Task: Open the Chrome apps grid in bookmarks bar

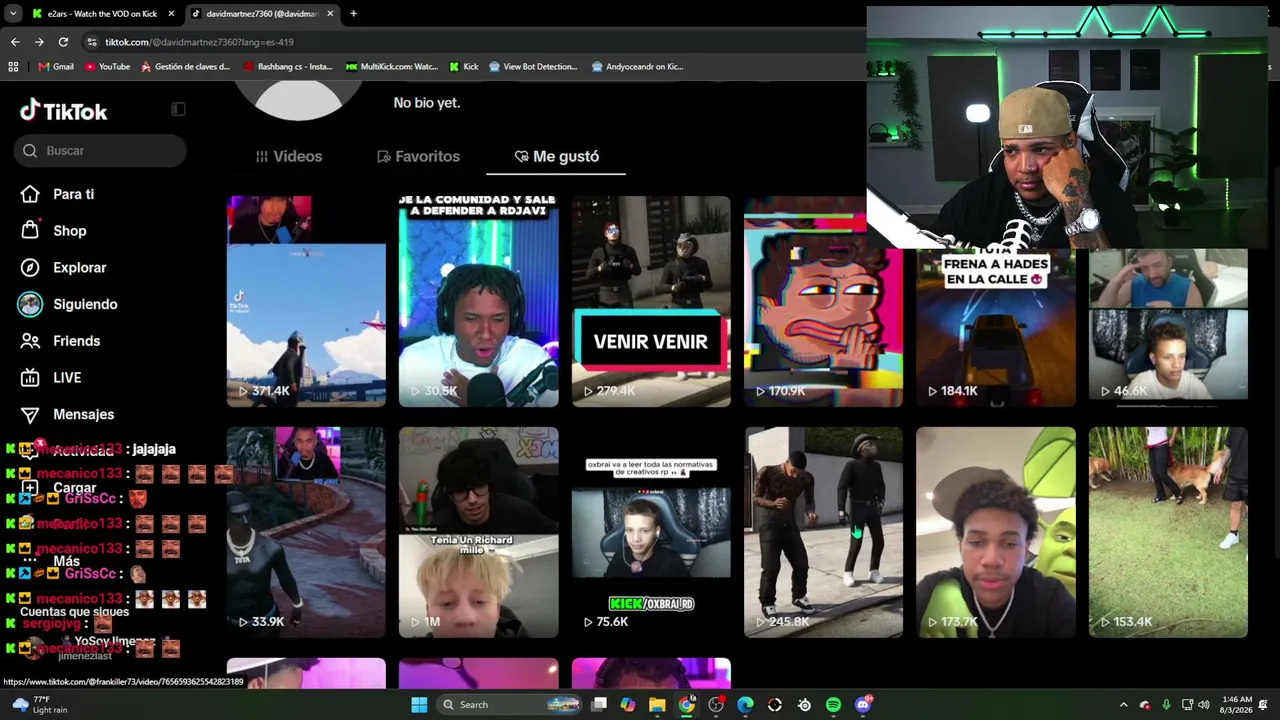Action: point(13,67)
